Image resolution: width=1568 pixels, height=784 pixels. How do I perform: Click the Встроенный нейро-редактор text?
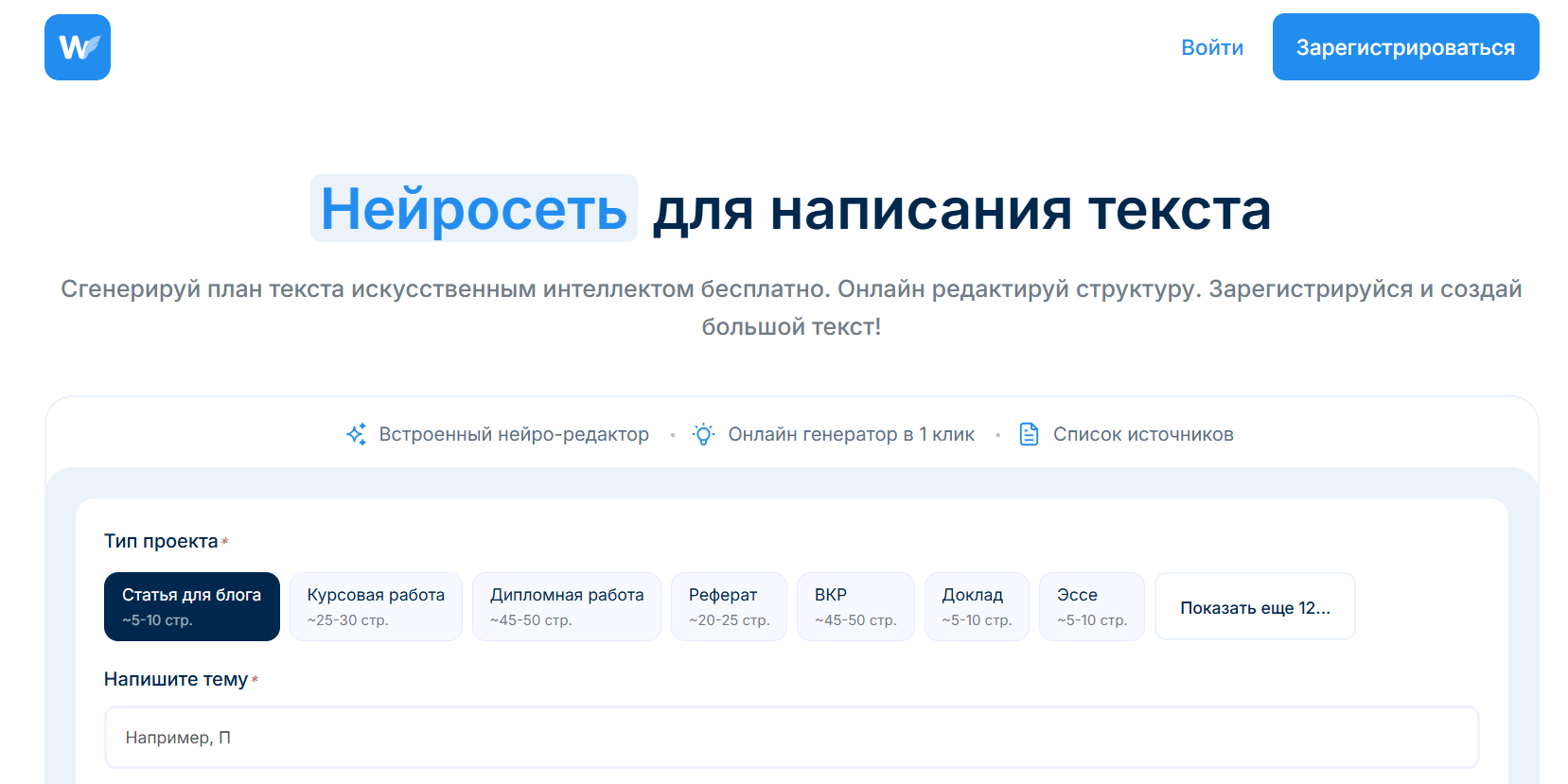click(x=514, y=434)
